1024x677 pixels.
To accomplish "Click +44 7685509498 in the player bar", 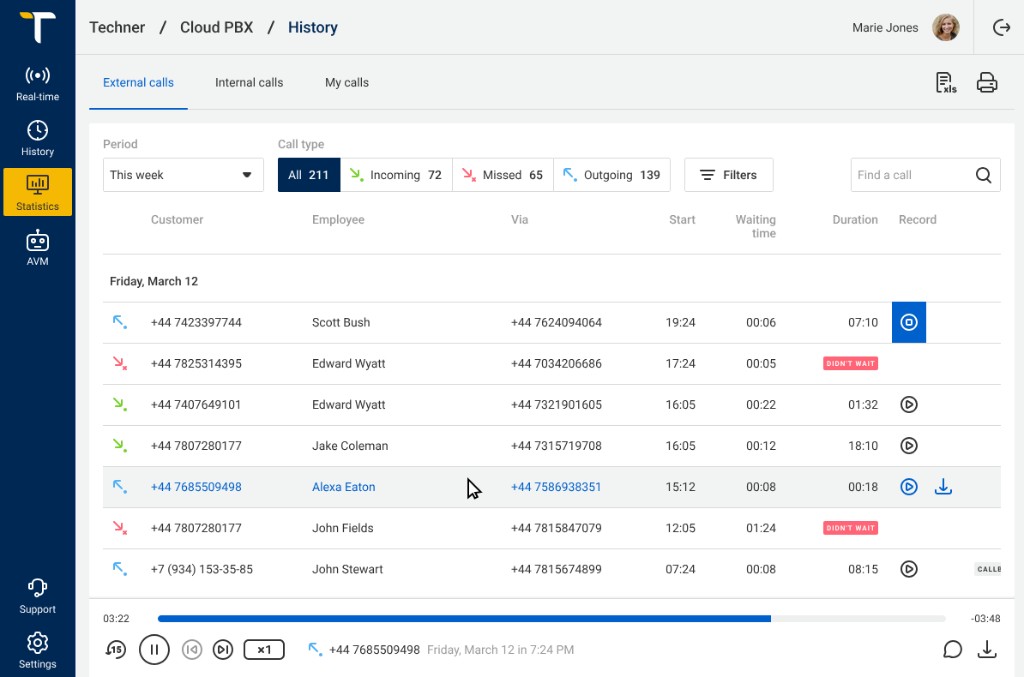I will [x=374, y=650].
